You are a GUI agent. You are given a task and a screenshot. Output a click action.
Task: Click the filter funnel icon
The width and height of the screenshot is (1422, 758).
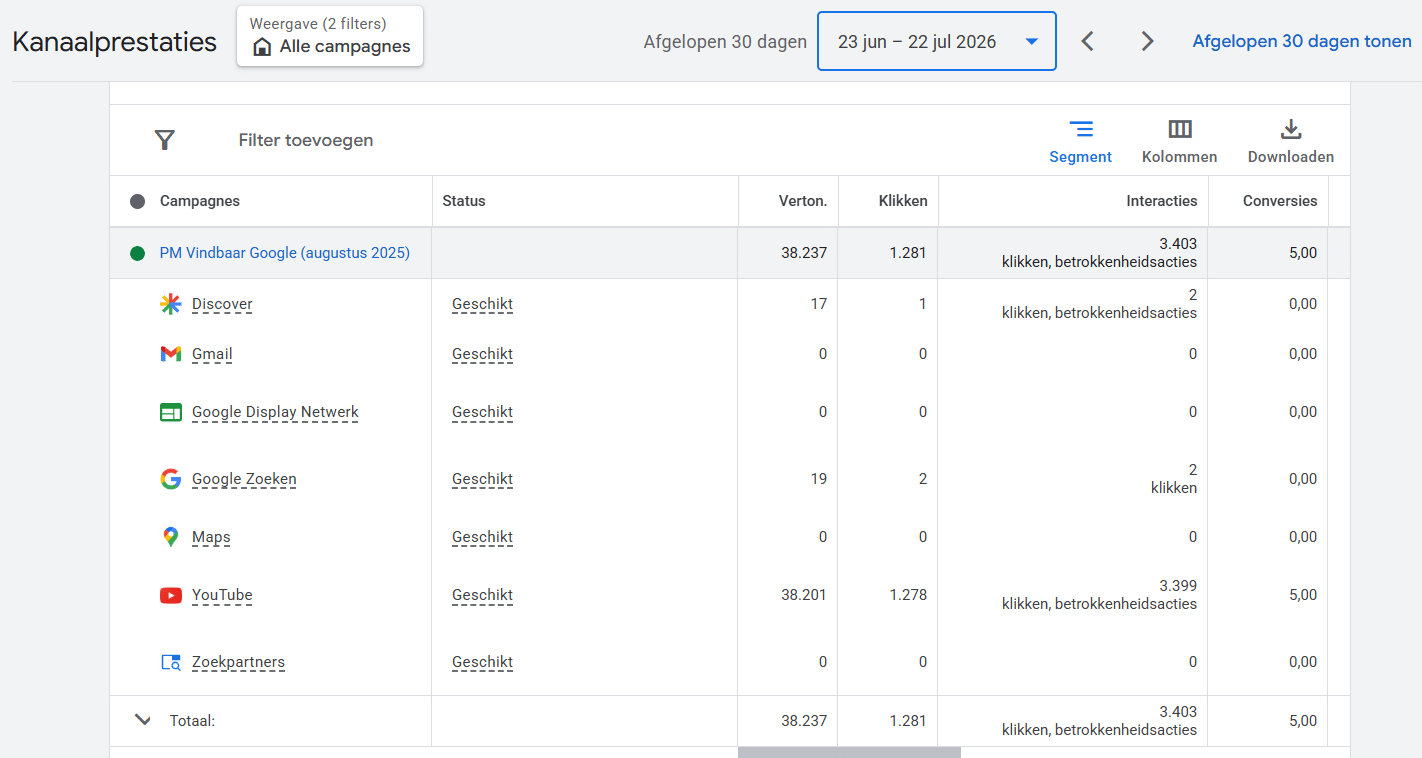coord(165,140)
